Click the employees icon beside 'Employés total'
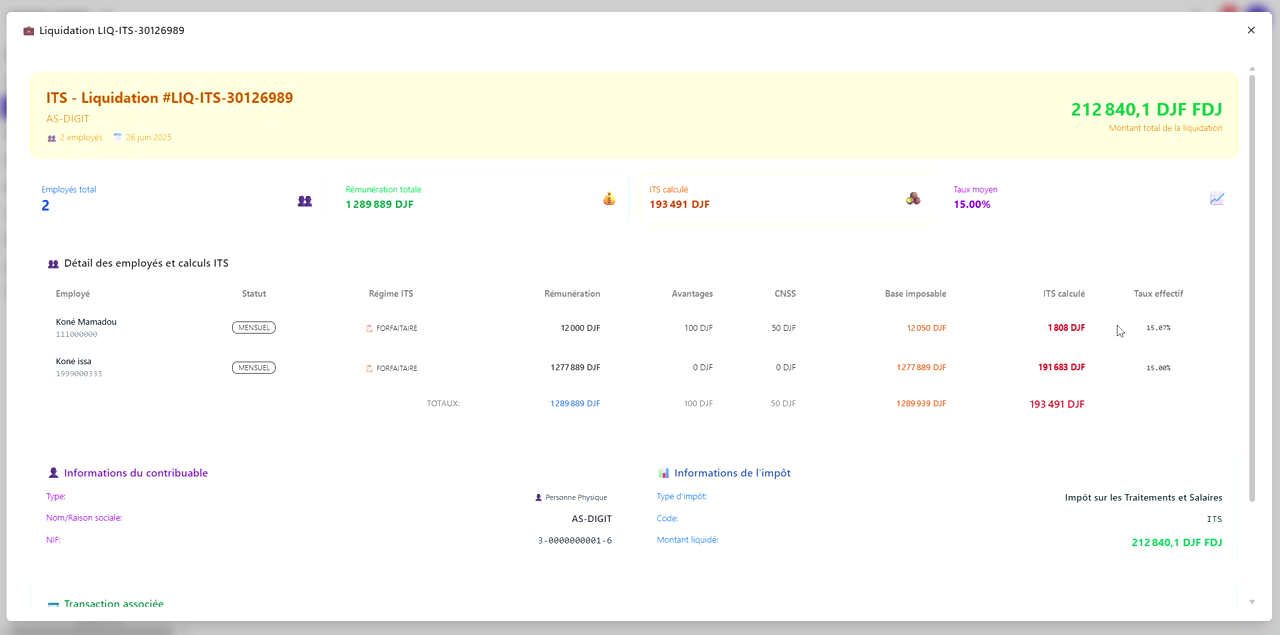 pyautogui.click(x=305, y=200)
